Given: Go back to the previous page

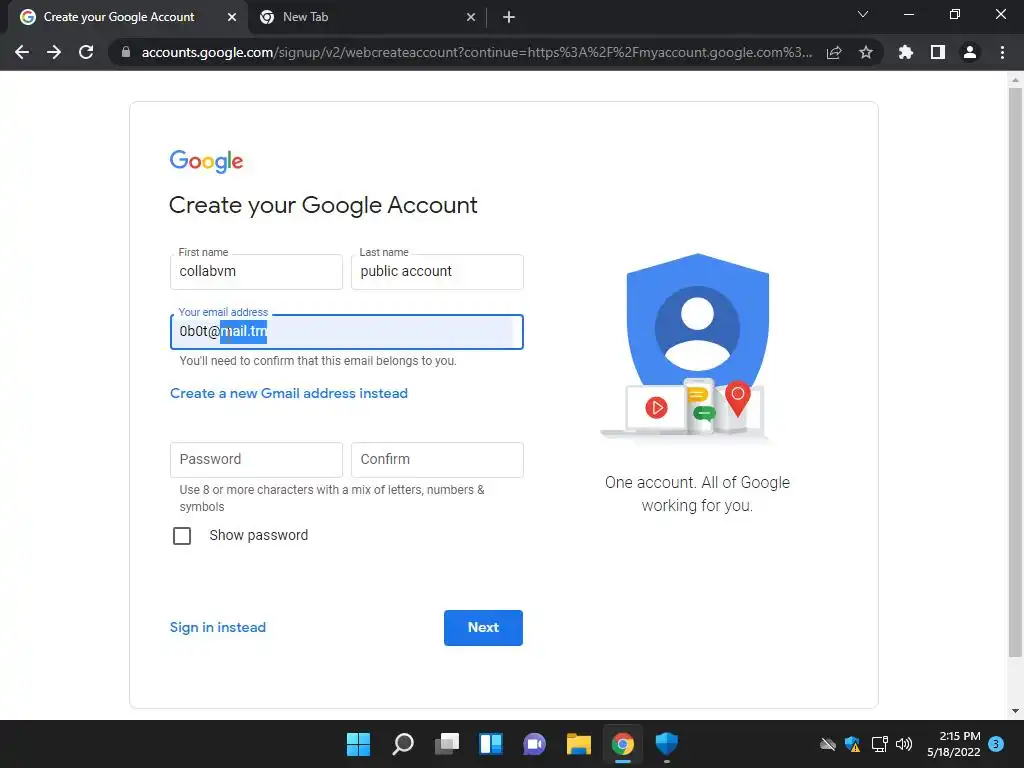Looking at the screenshot, I should tap(22, 52).
